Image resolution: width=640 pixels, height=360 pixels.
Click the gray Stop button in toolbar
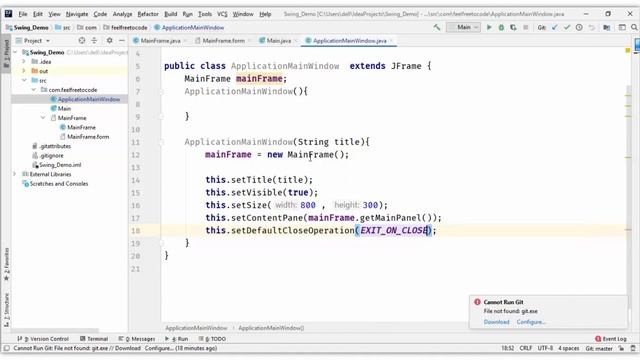pyautogui.click(x=526, y=27)
